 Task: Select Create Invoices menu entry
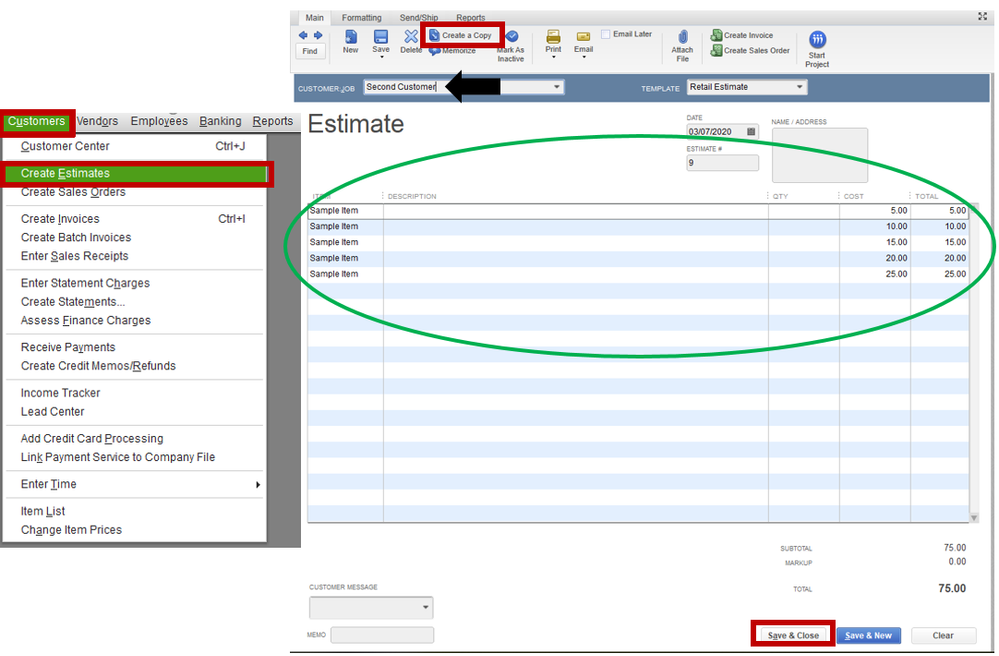tap(134, 219)
